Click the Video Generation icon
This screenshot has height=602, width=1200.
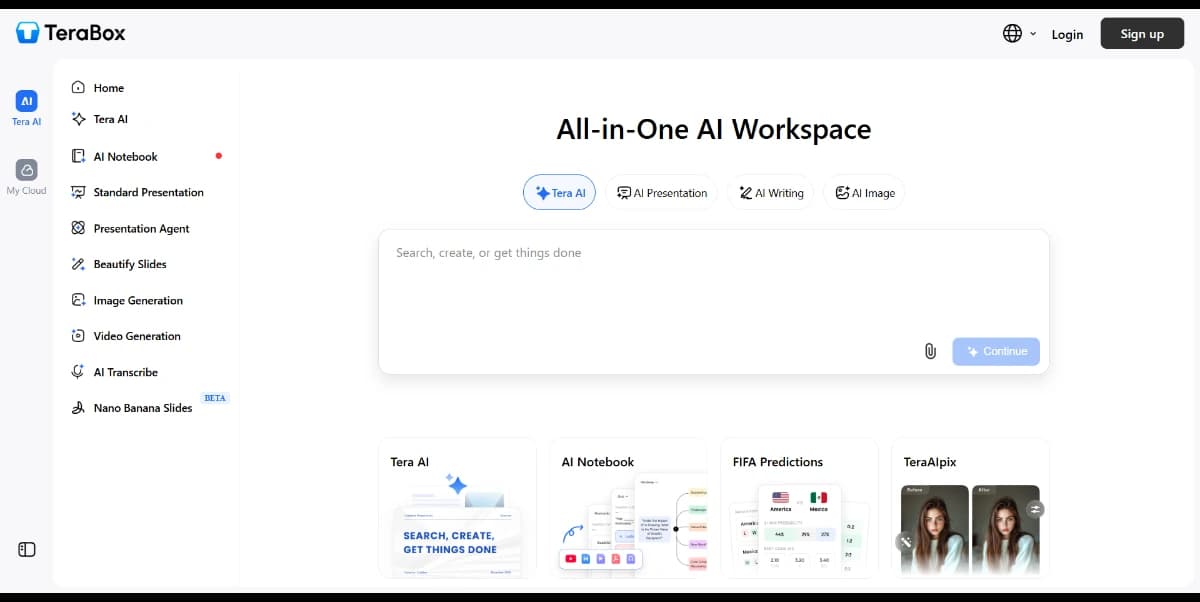tap(78, 336)
